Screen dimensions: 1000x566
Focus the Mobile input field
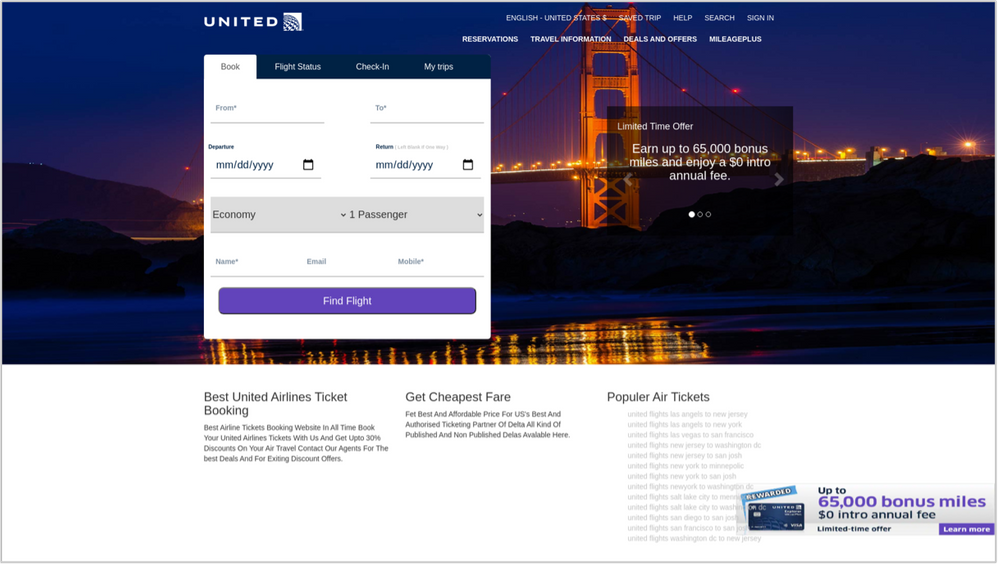point(438,262)
